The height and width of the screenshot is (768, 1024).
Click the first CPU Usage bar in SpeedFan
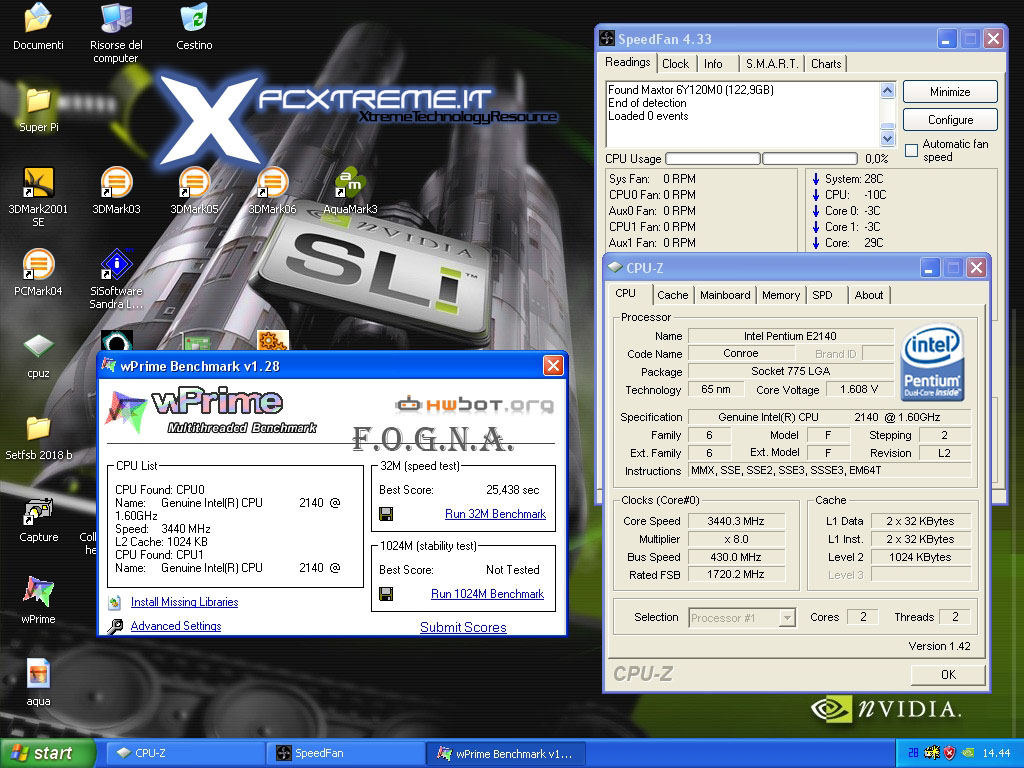pos(712,159)
